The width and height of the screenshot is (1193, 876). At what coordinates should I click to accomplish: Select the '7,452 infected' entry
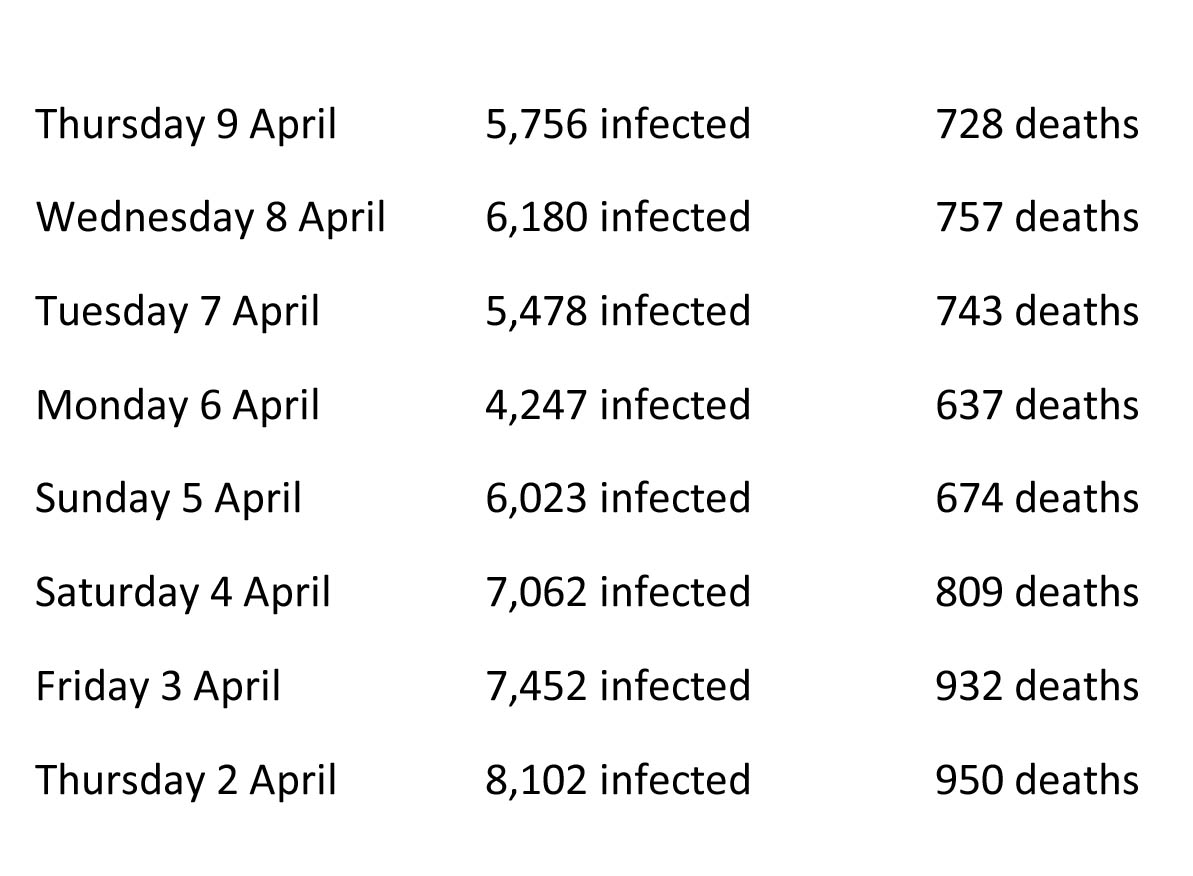point(618,685)
